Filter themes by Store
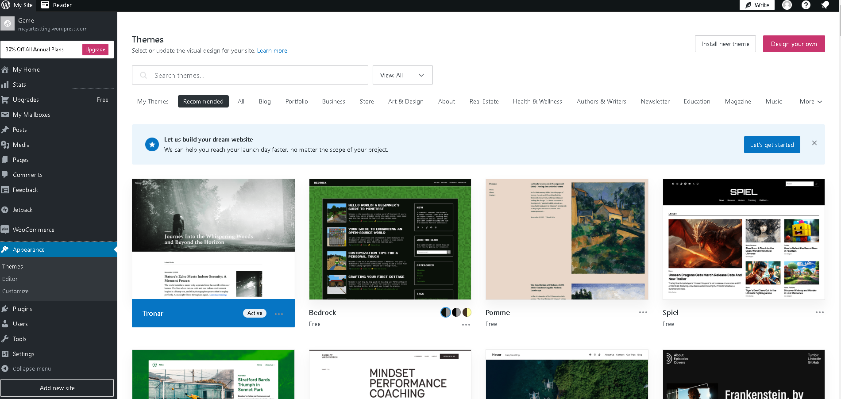 367,101
